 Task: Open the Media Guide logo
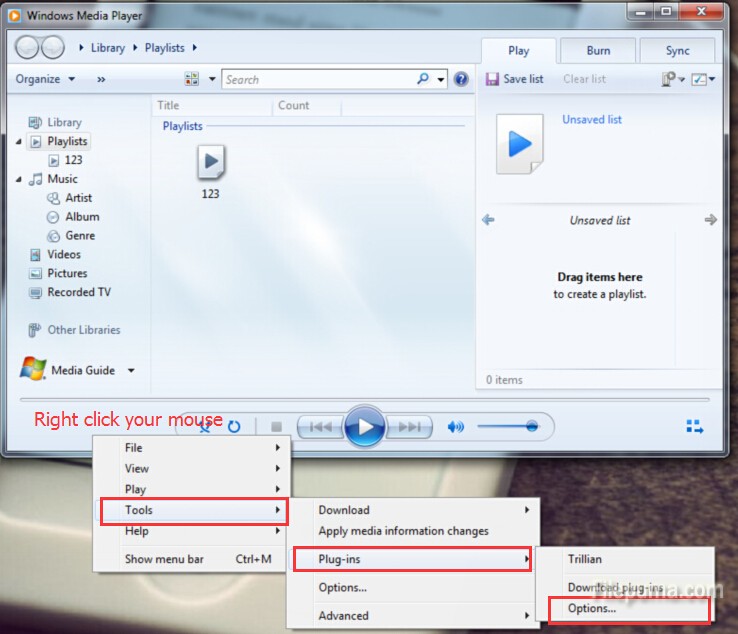click(x=33, y=369)
